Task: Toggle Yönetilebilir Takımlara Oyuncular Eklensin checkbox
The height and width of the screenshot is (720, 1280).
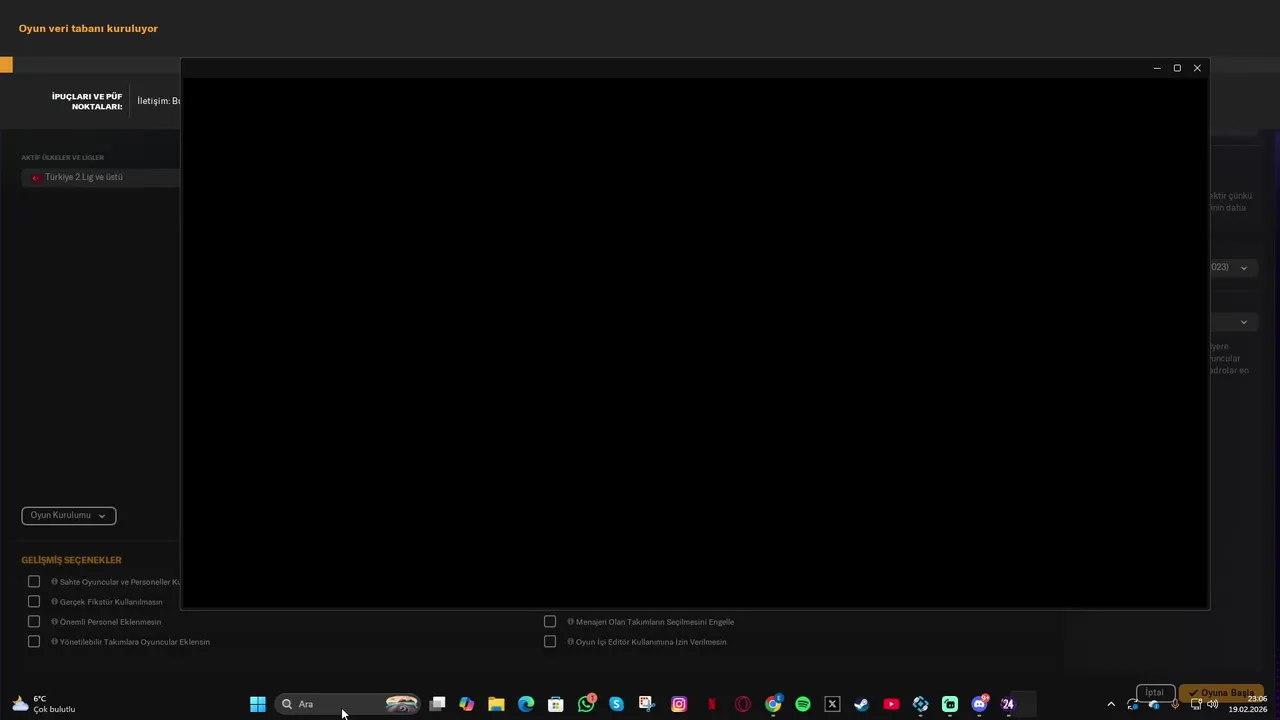Action: click(x=34, y=642)
